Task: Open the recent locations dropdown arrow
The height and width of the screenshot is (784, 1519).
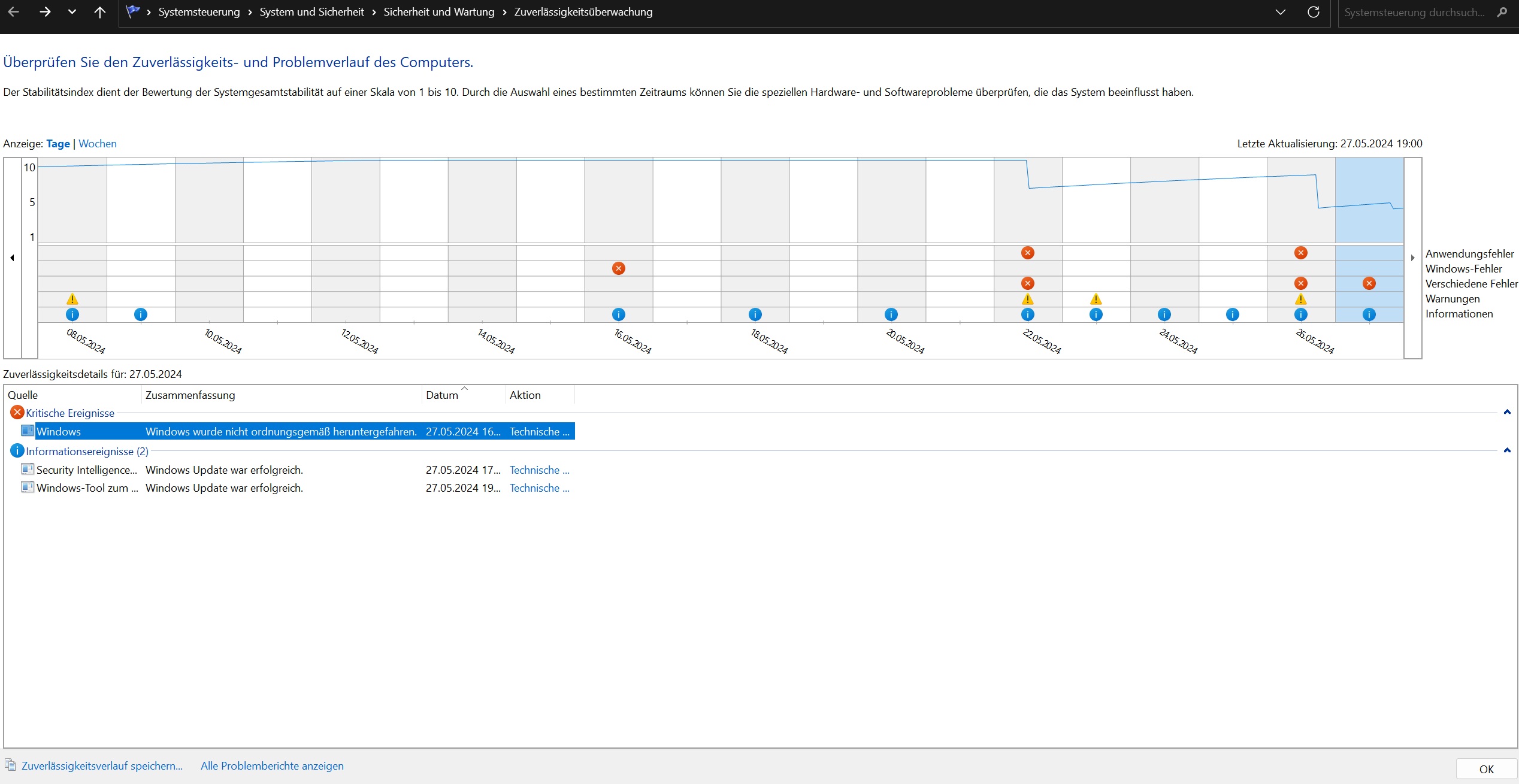Action: (72, 12)
